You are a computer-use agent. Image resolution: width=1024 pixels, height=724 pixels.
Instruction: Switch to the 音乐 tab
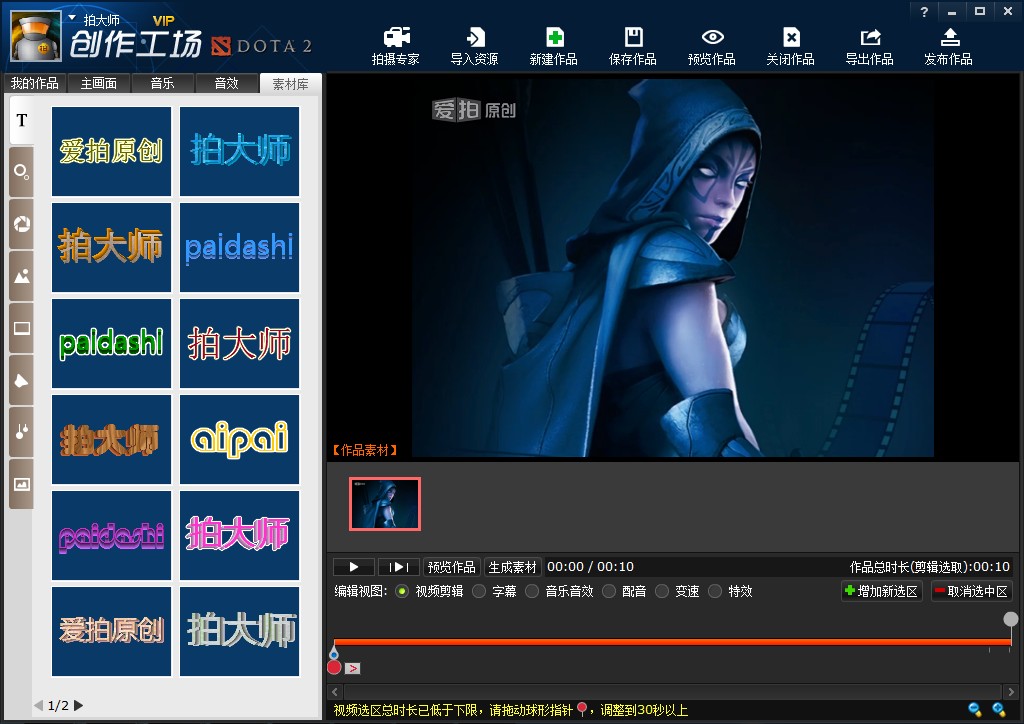[x=162, y=84]
